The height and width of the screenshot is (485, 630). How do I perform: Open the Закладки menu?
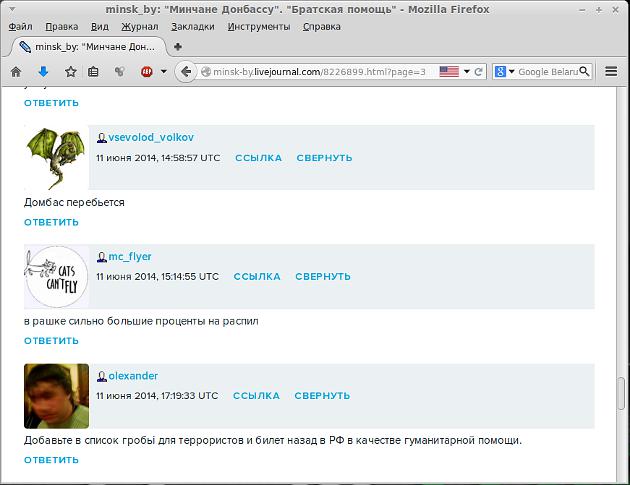coord(190,27)
